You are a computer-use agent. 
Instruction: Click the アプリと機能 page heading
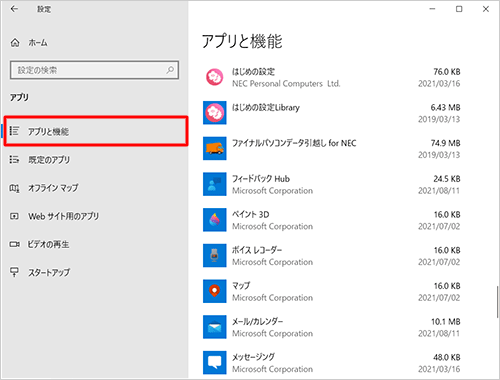pos(242,42)
